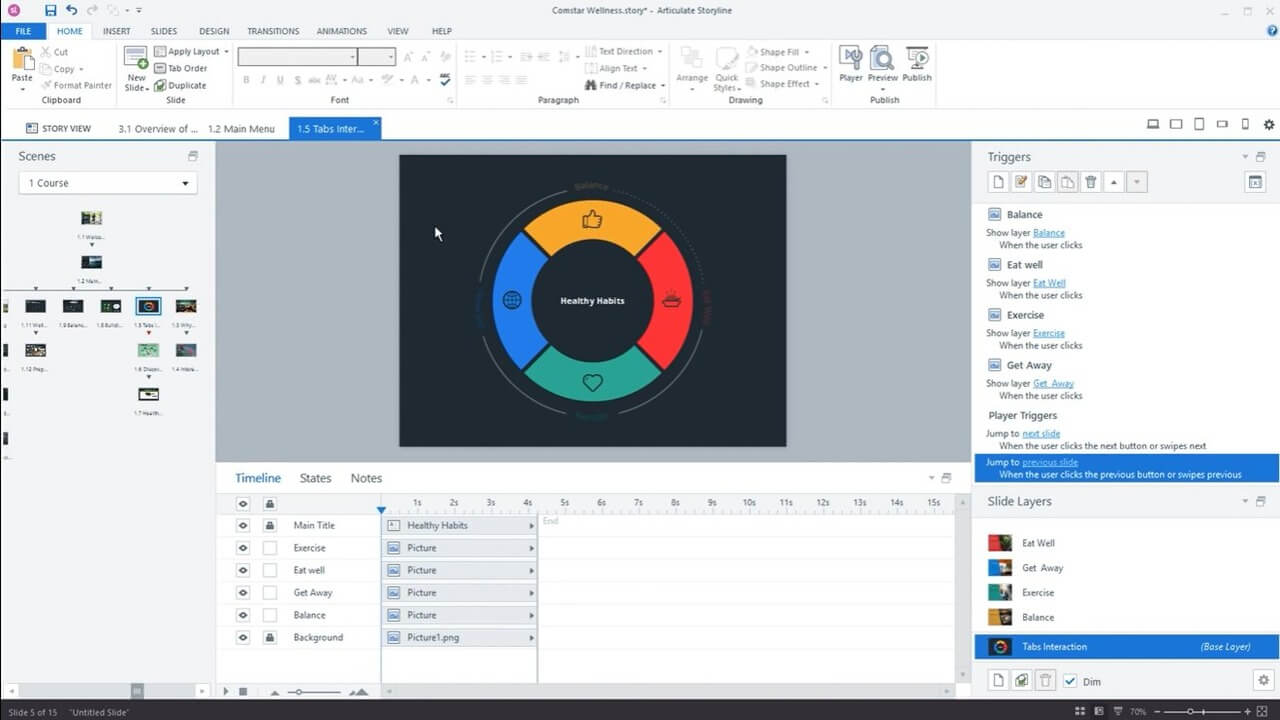
Task: Open Manage project variables icon in Triggers
Action: [1255, 182]
